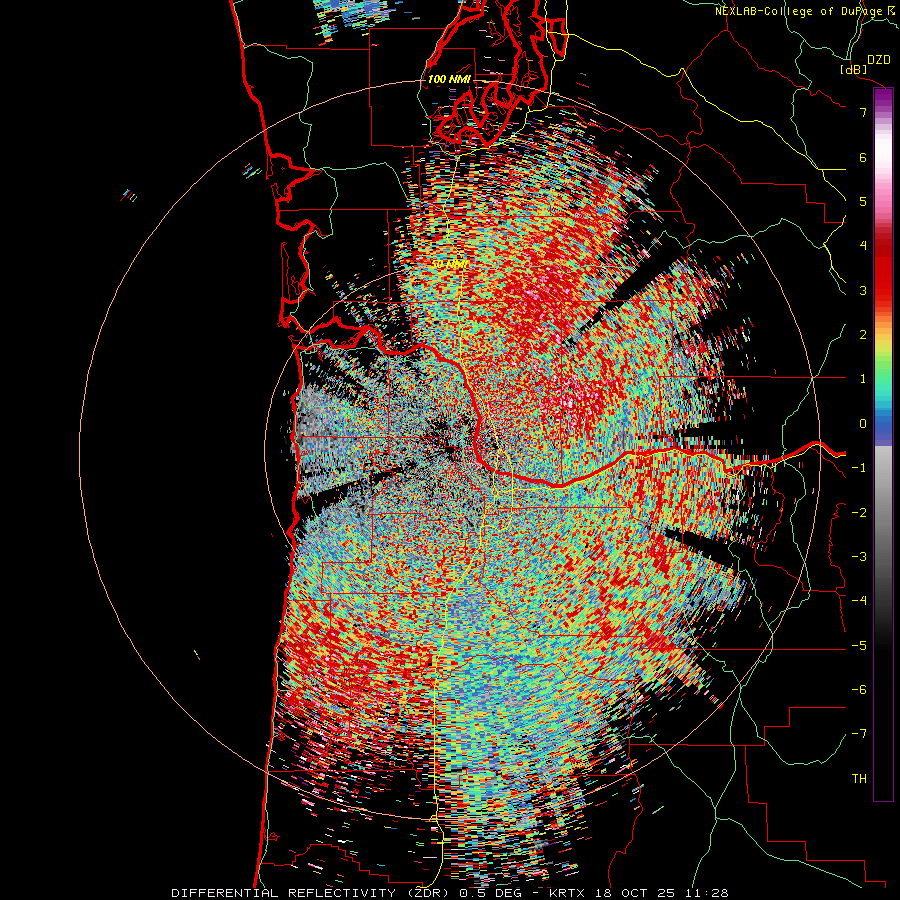Click the 6 dB scale label
The height and width of the screenshot is (900, 900).
pyautogui.click(x=863, y=157)
